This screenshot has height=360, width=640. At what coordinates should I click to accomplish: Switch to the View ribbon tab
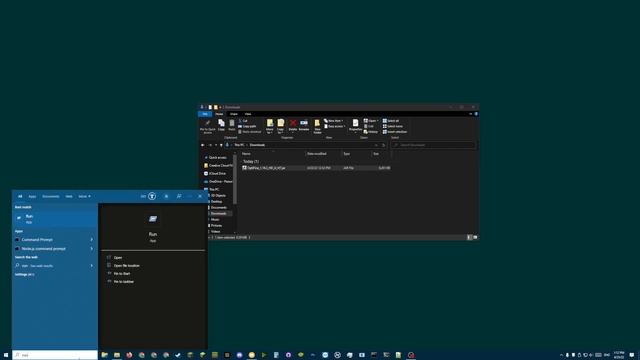pyautogui.click(x=248, y=114)
